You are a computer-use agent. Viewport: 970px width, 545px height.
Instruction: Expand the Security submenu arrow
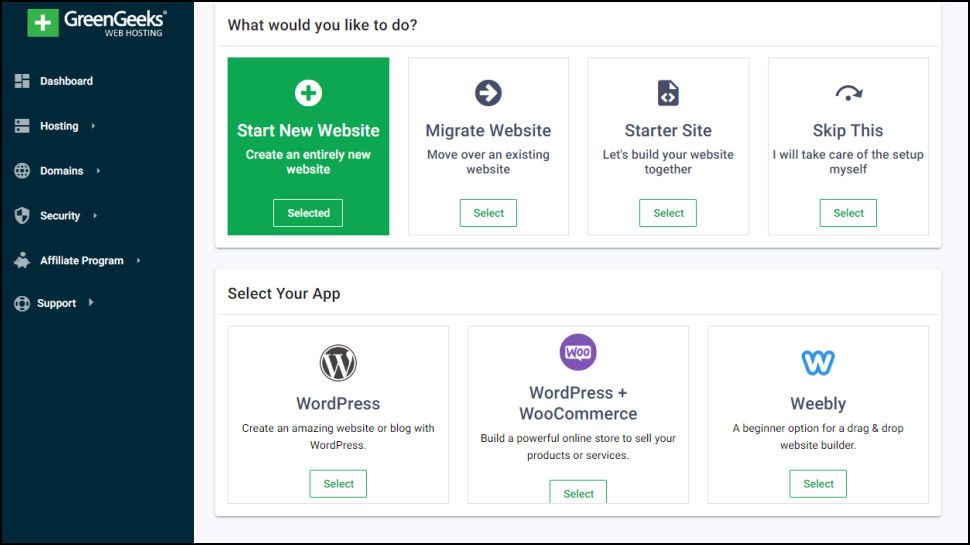(94, 216)
